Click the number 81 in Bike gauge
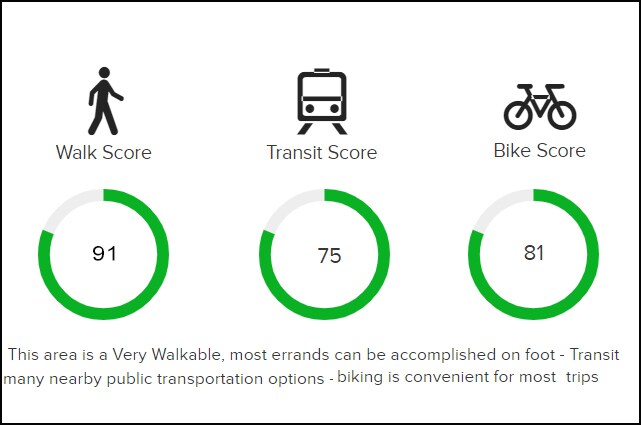 [x=534, y=252]
